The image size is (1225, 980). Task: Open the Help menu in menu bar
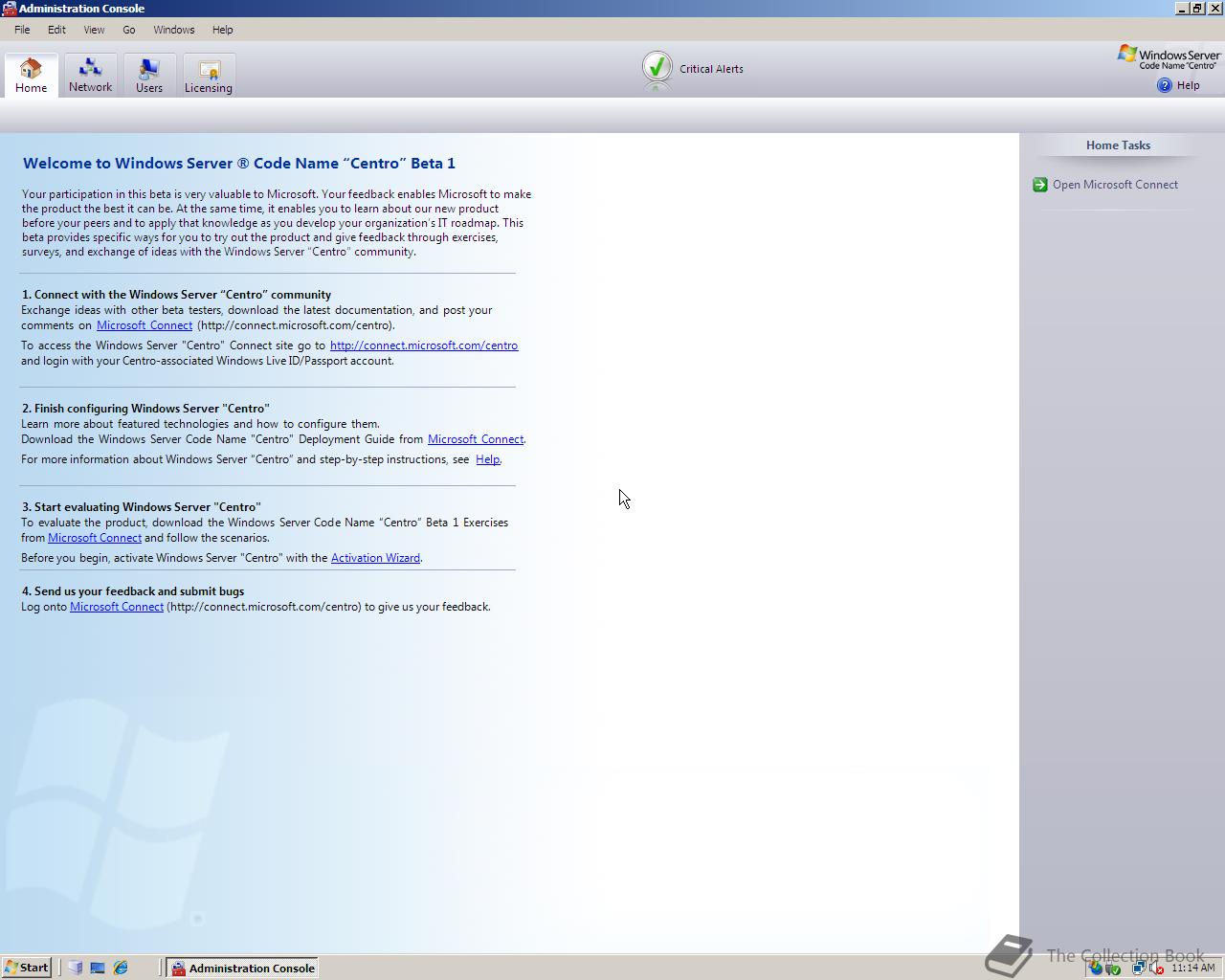(x=222, y=30)
